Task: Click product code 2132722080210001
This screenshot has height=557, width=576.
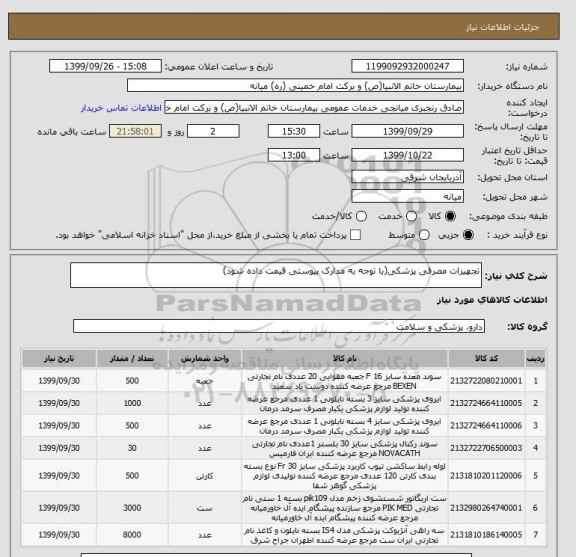Action: pyautogui.click(x=486, y=381)
